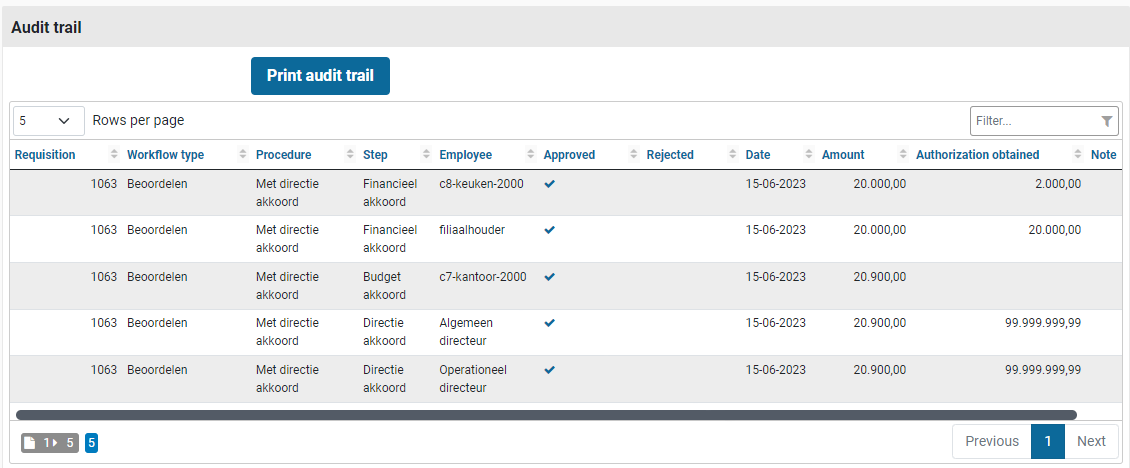The width and height of the screenshot is (1130, 468).
Task: Click Approved checkmark for filiaalhouder row
Action: (550, 230)
